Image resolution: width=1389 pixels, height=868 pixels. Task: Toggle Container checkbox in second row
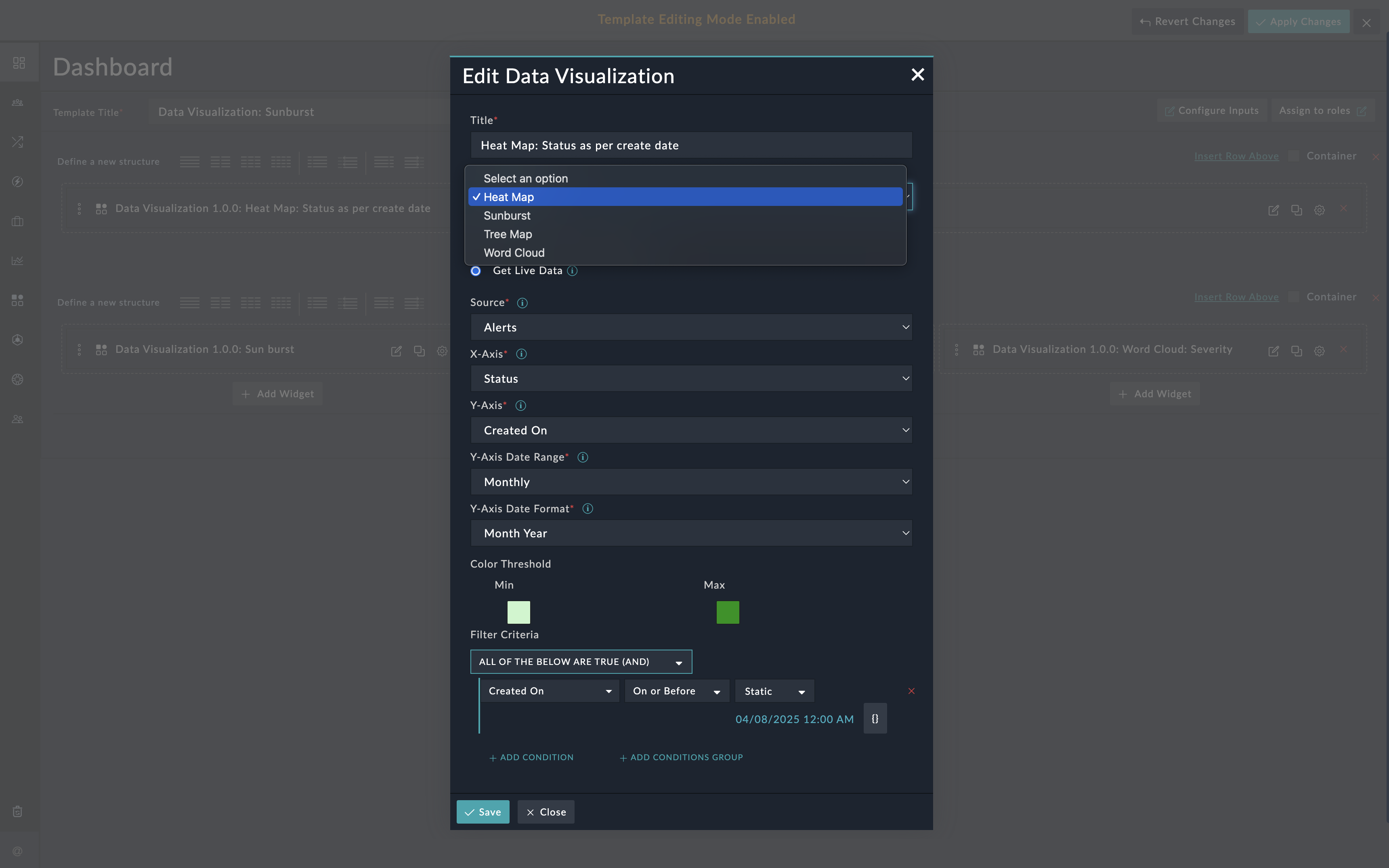tap(1294, 297)
